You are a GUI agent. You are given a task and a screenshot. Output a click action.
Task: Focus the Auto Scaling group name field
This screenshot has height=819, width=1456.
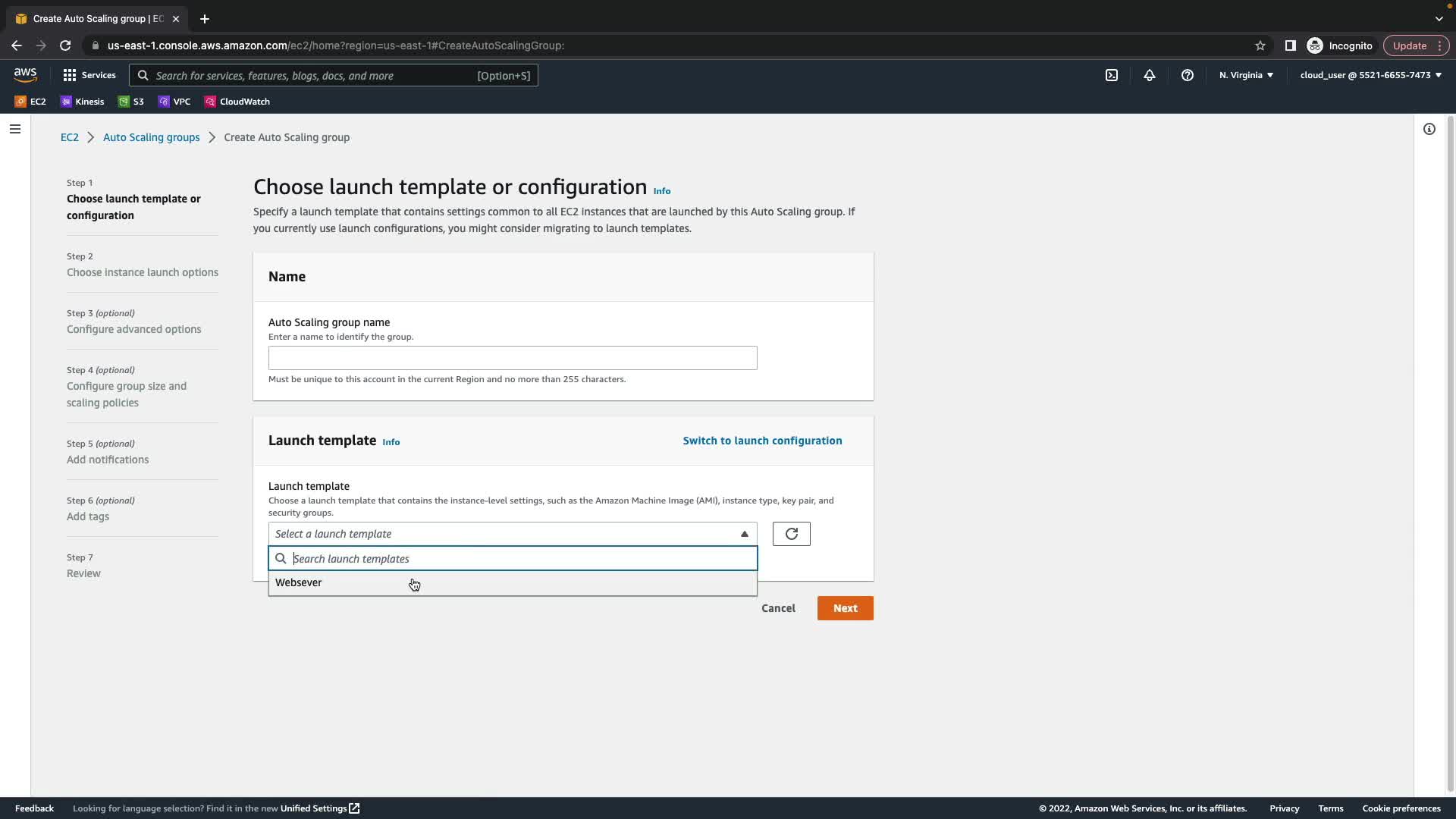tap(512, 358)
